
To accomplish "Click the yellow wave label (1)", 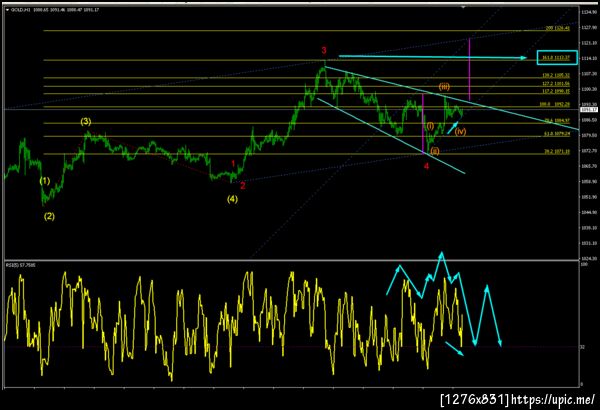I will point(45,181).
